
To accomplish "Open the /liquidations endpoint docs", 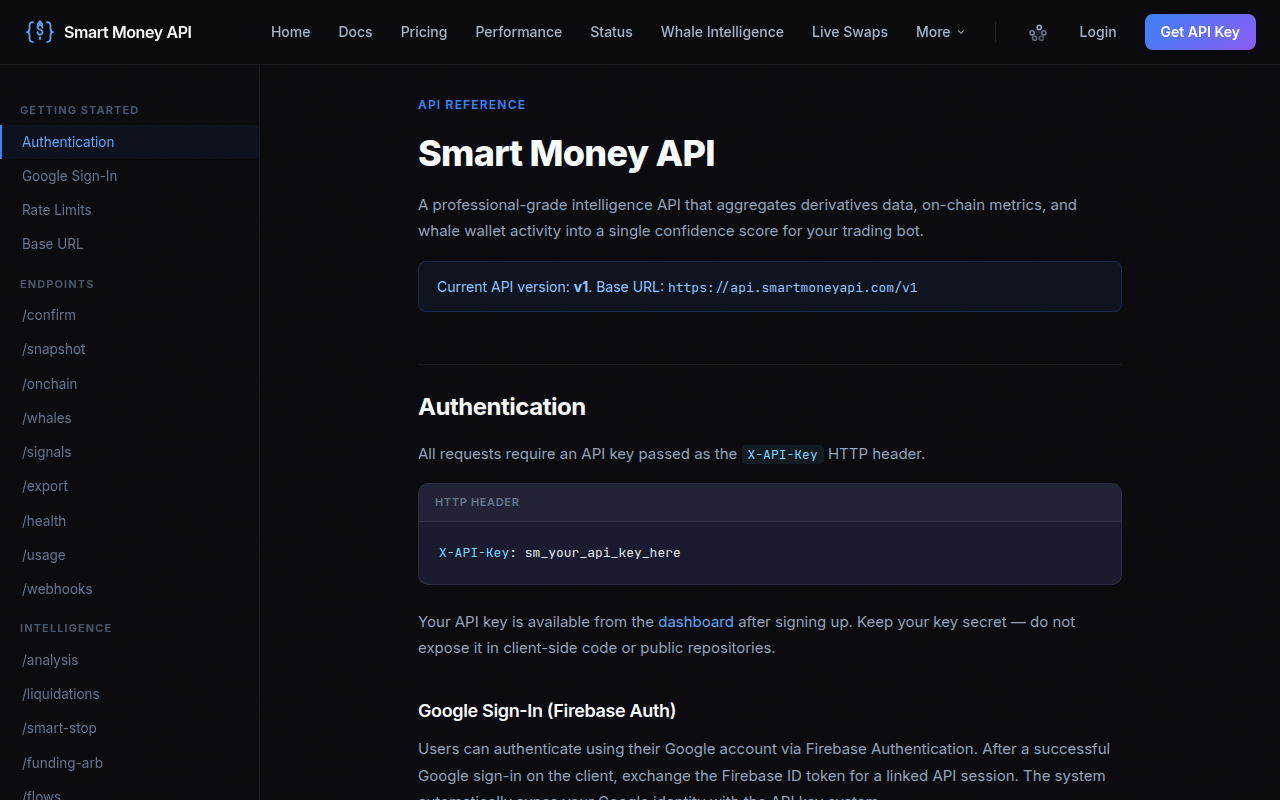I will click(130, 694).
